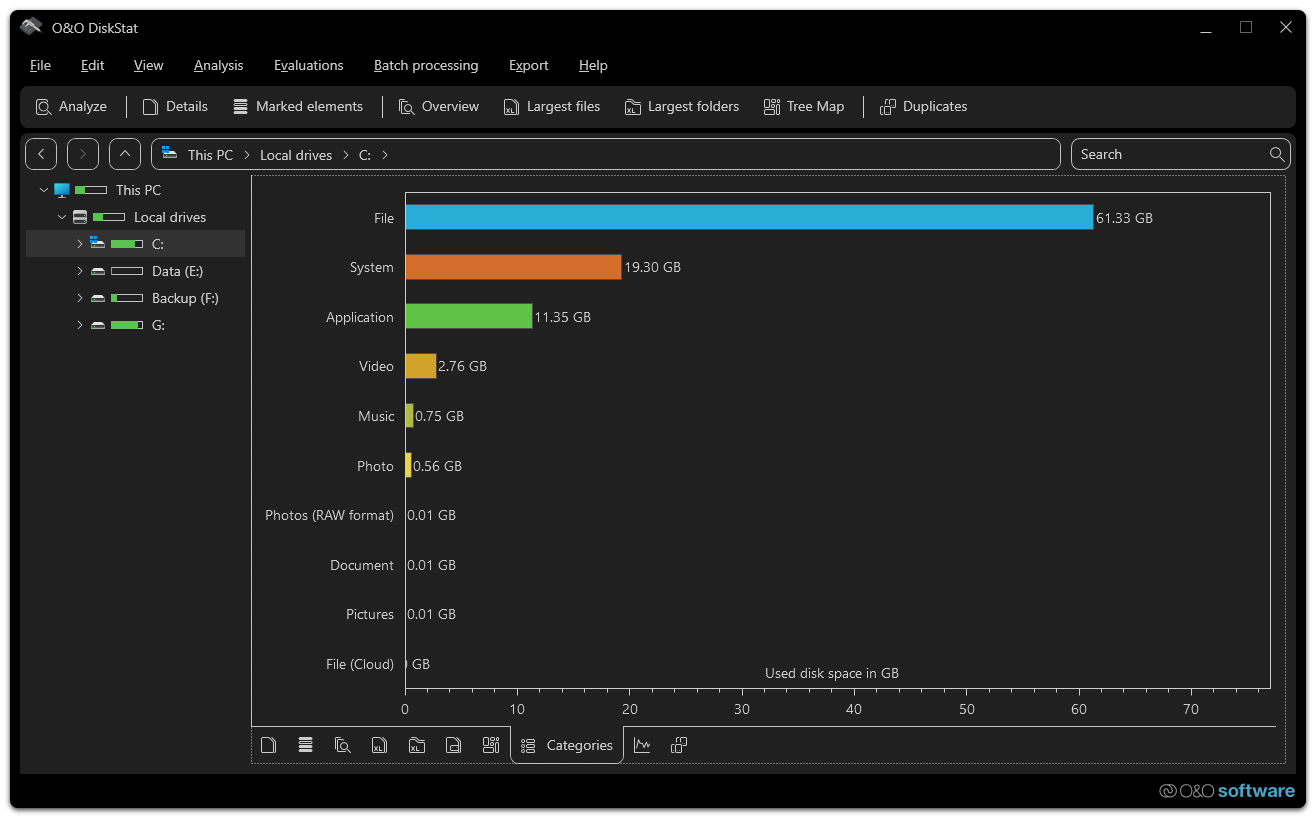Click C: in the breadcrumb path
Screen dimensions: 1316x818
tap(365, 155)
